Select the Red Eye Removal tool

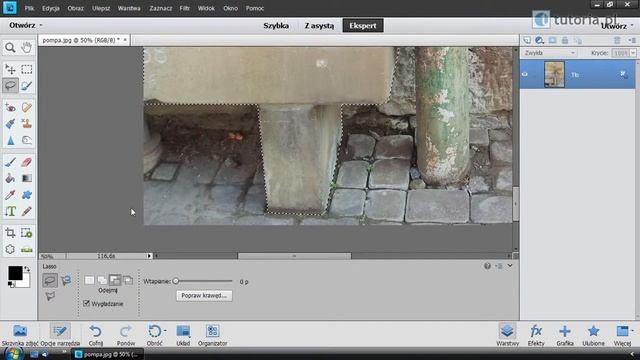click(x=10, y=108)
